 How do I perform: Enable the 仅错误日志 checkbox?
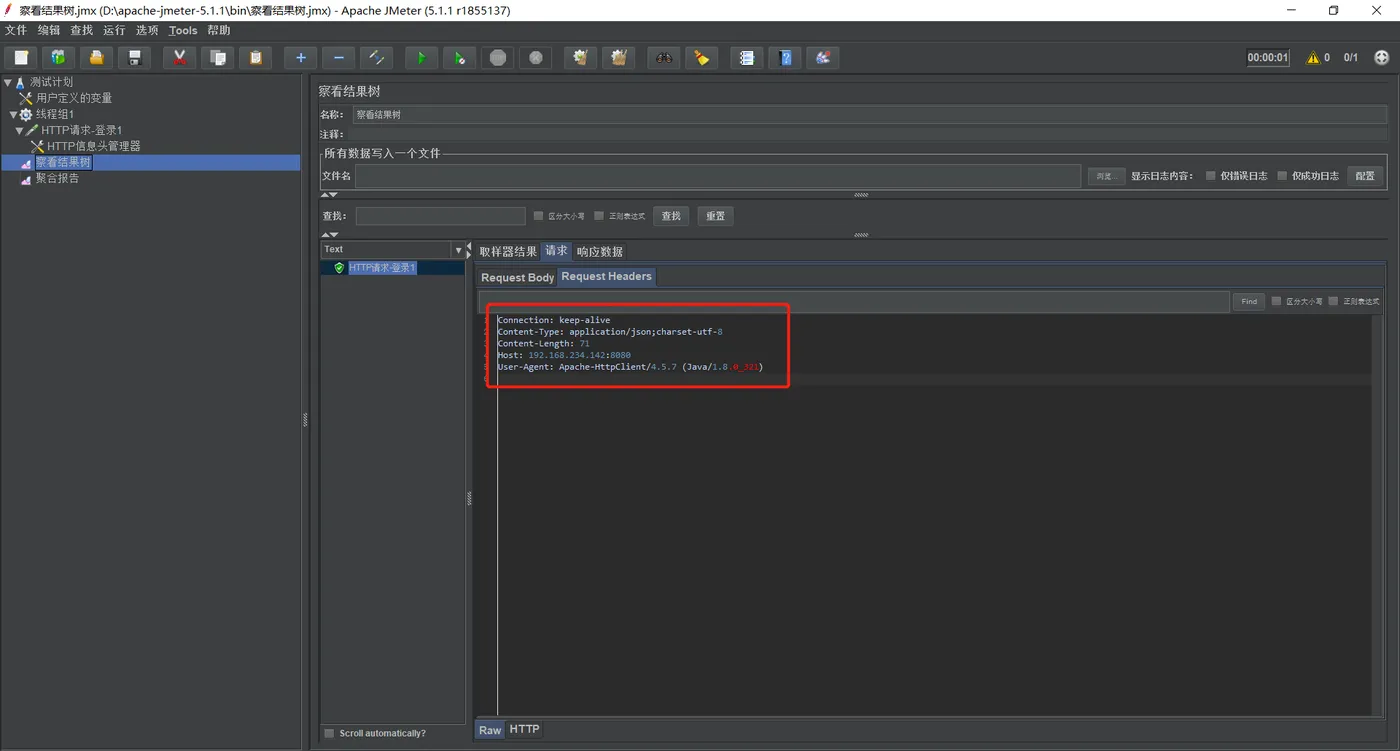pos(1210,176)
